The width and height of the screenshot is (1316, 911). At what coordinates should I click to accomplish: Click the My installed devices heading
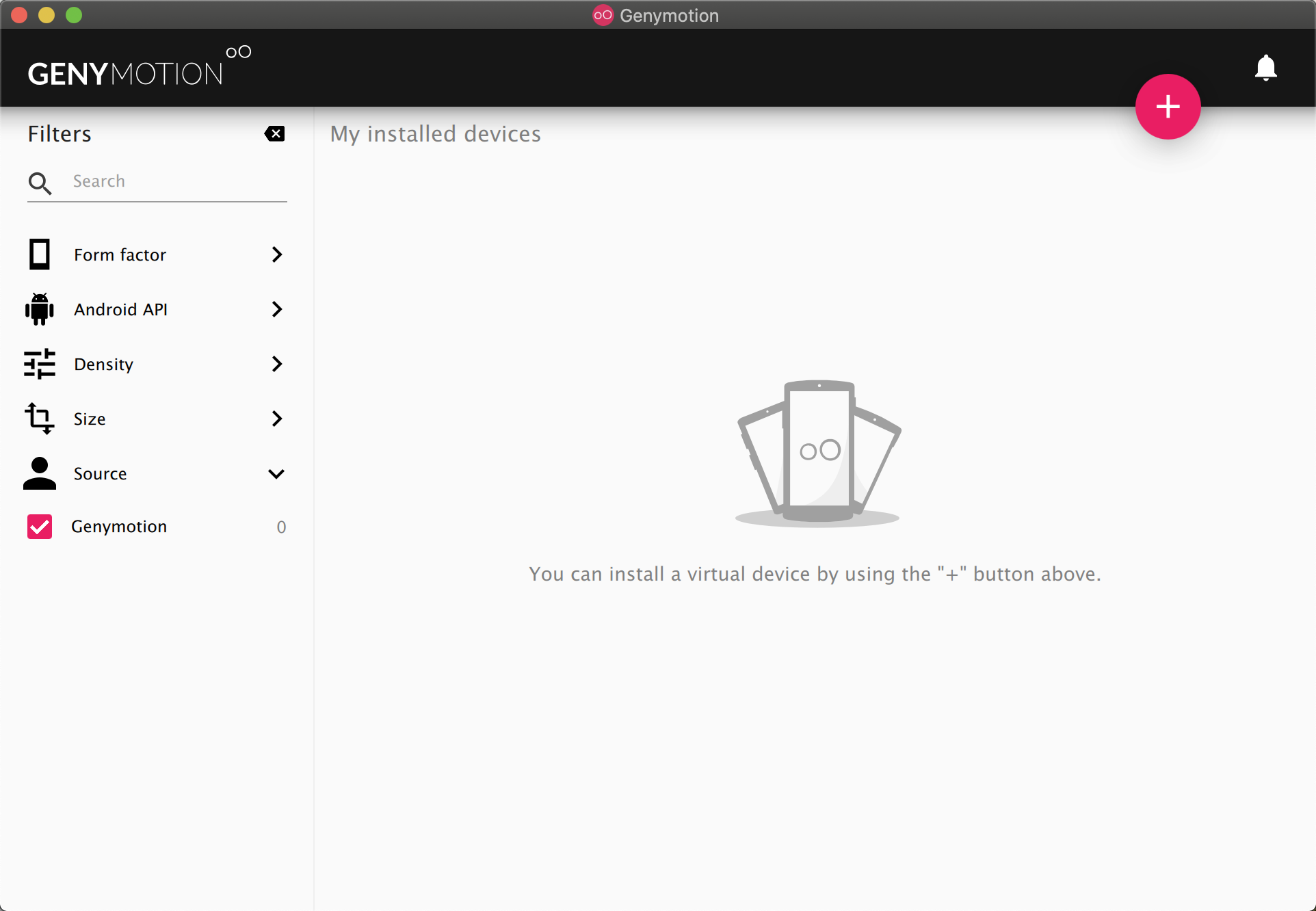(435, 134)
